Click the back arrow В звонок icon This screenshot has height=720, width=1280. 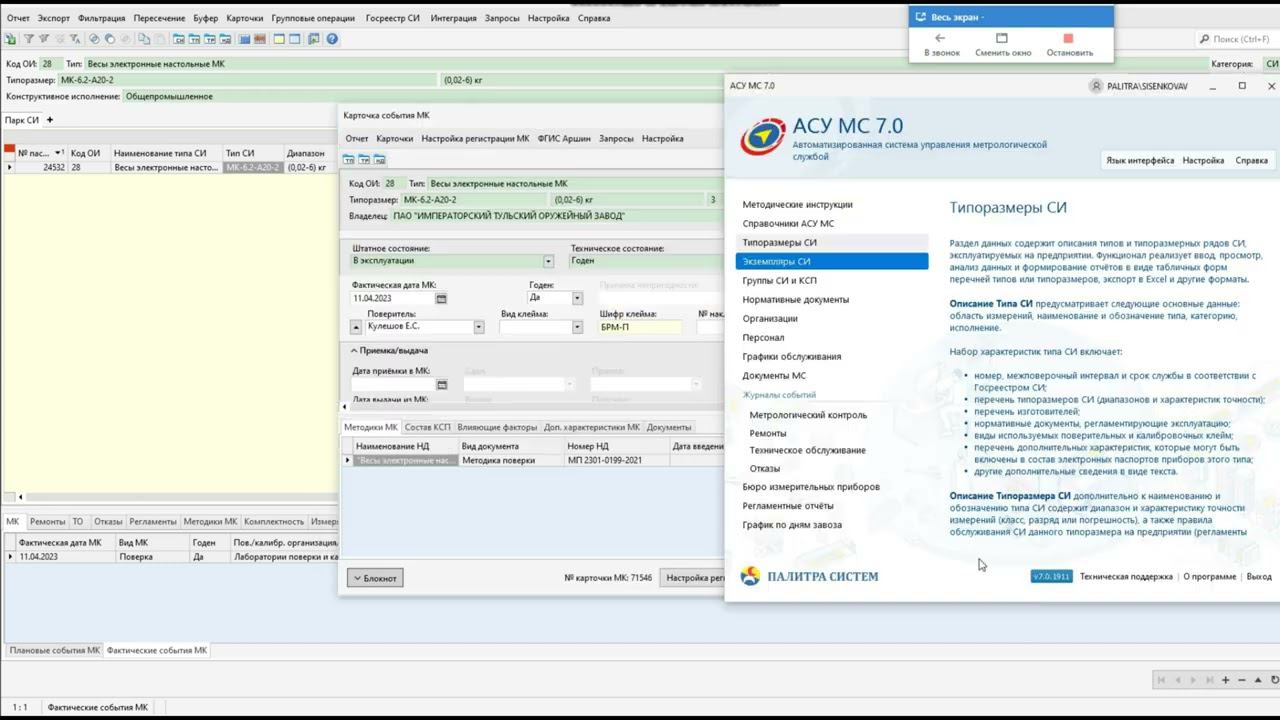tap(940, 38)
